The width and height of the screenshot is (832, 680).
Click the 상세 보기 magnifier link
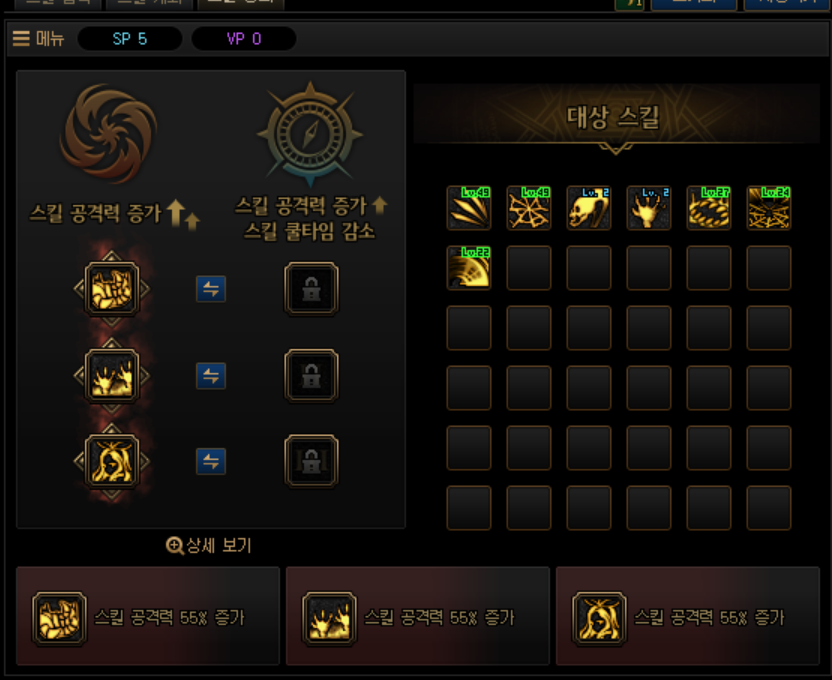click(209, 545)
